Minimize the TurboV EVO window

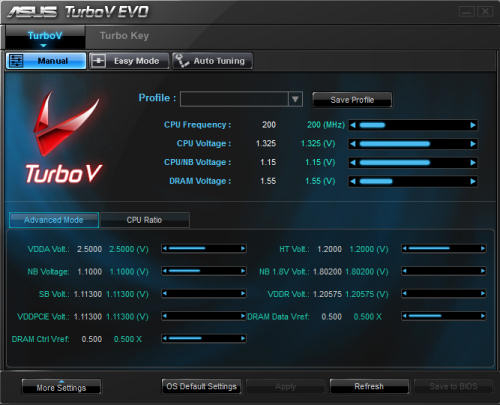coord(467,12)
